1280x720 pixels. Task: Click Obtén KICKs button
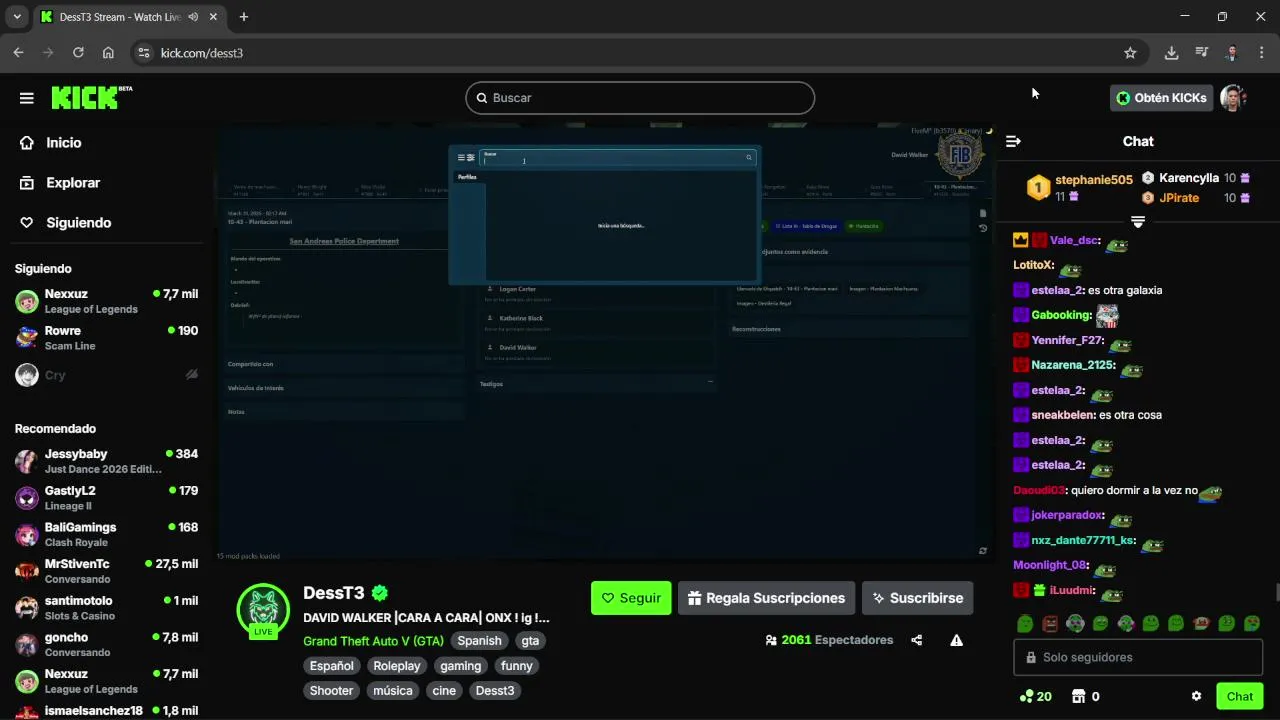coord(1161,98)
